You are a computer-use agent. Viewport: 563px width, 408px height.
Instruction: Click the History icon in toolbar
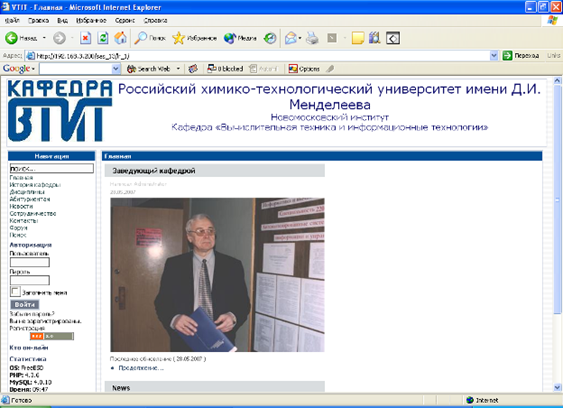click(270, 38)
